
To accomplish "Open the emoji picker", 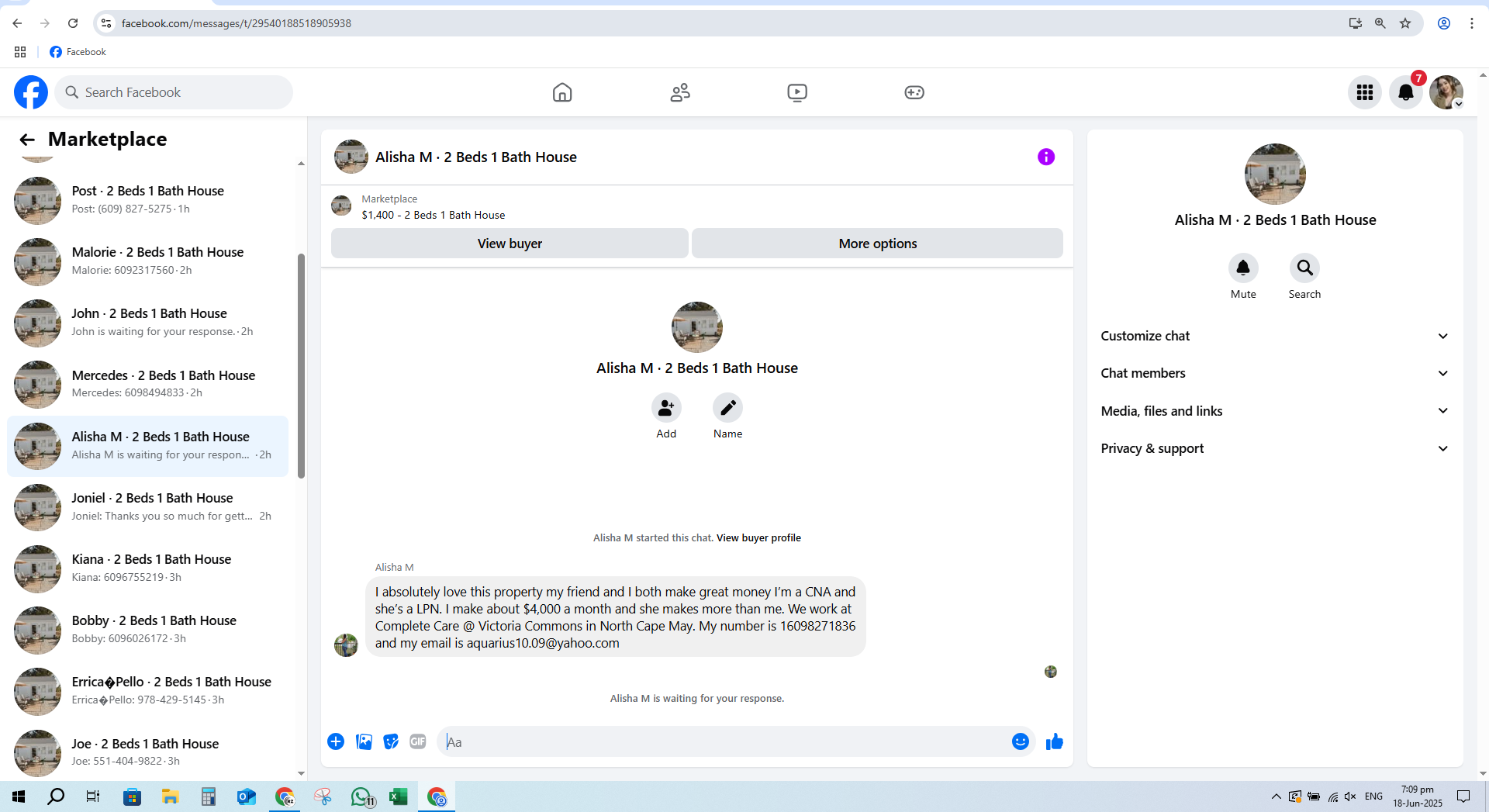I will [1021, 742].
